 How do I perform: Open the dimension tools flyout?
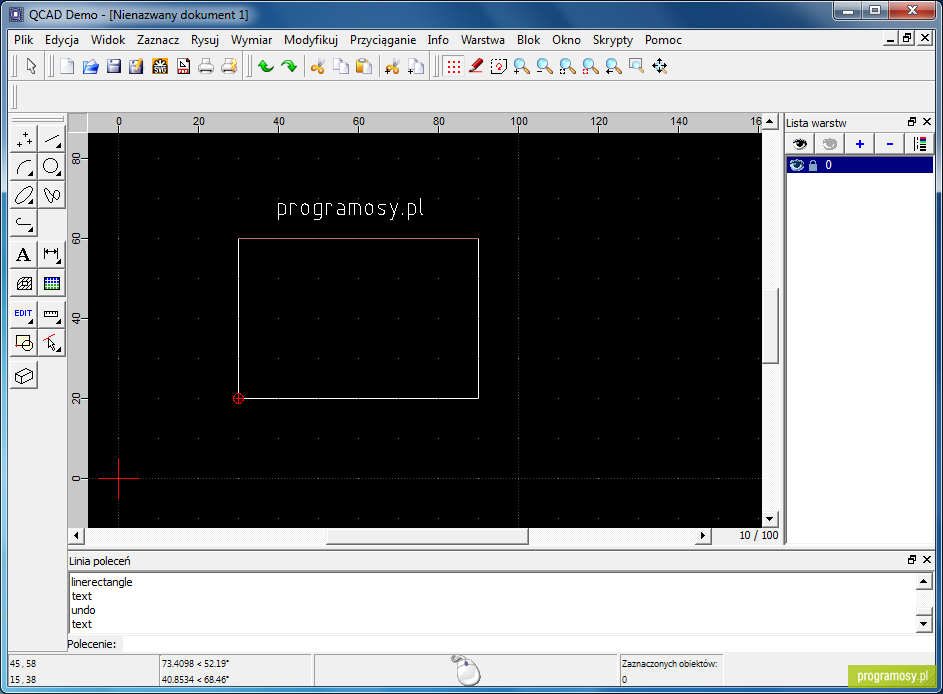52,255
